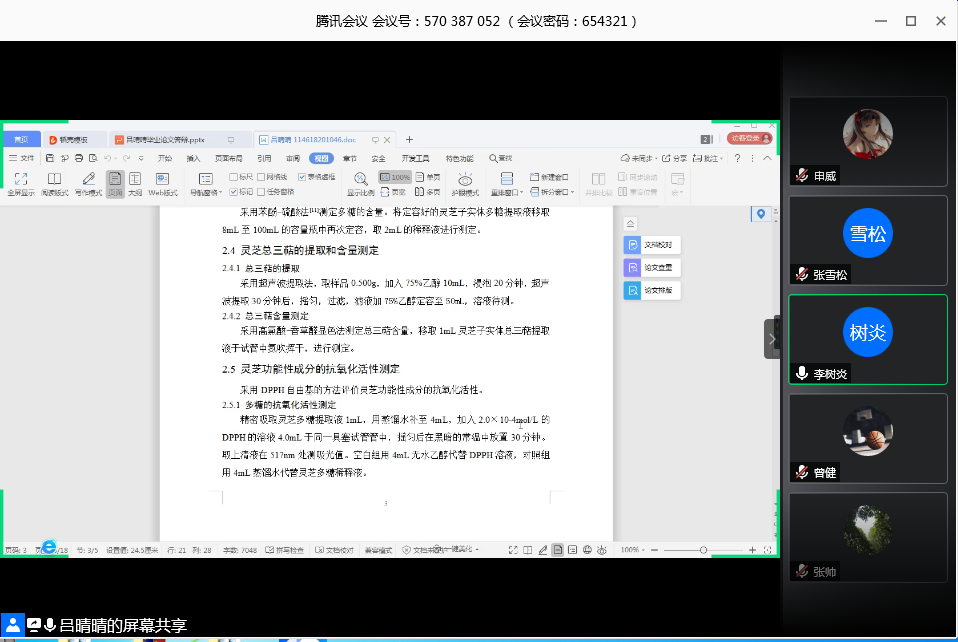The width and height of the screenshot is (958, 642).
Task: Open the 大纲 outline view
Action: [135, 181]
